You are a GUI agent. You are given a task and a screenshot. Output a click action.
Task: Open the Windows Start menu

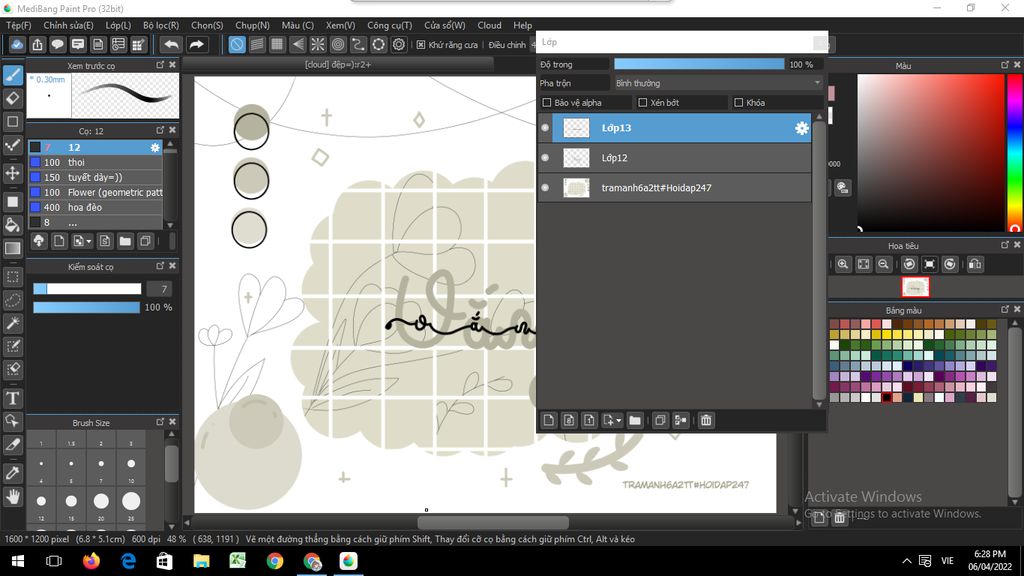coord(18,561)
